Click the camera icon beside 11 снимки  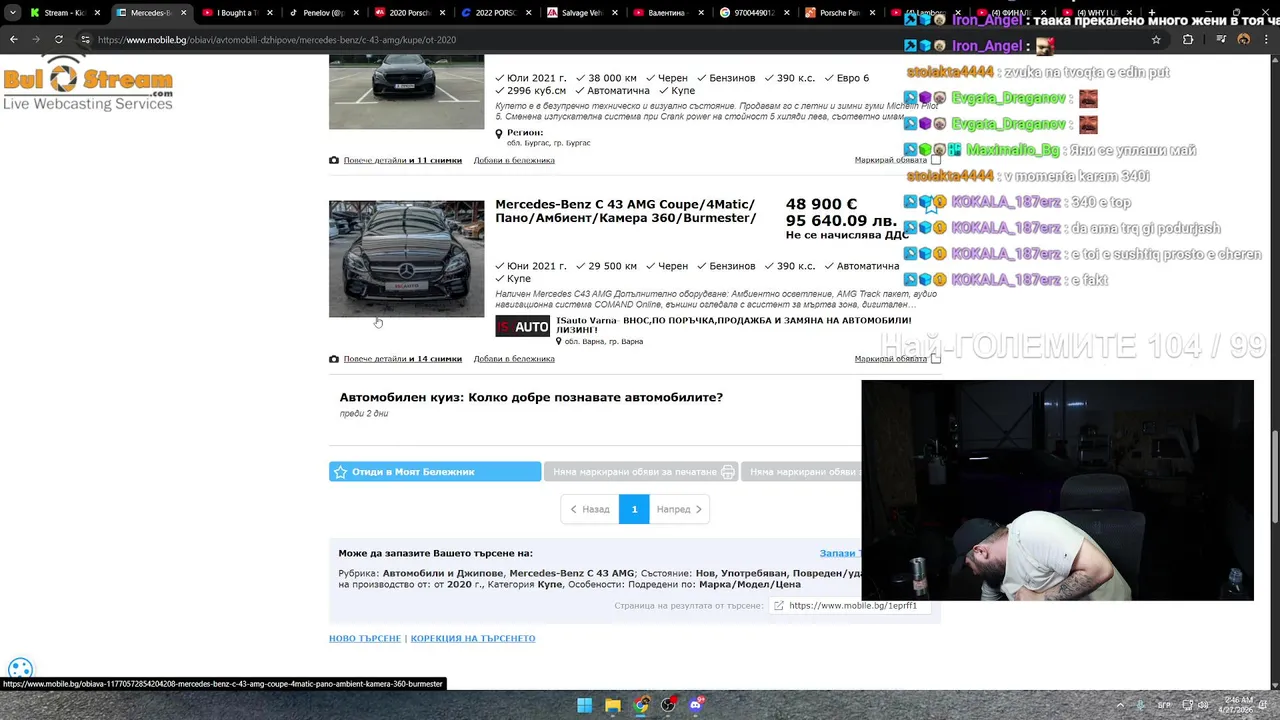click(x=334, y=160)
